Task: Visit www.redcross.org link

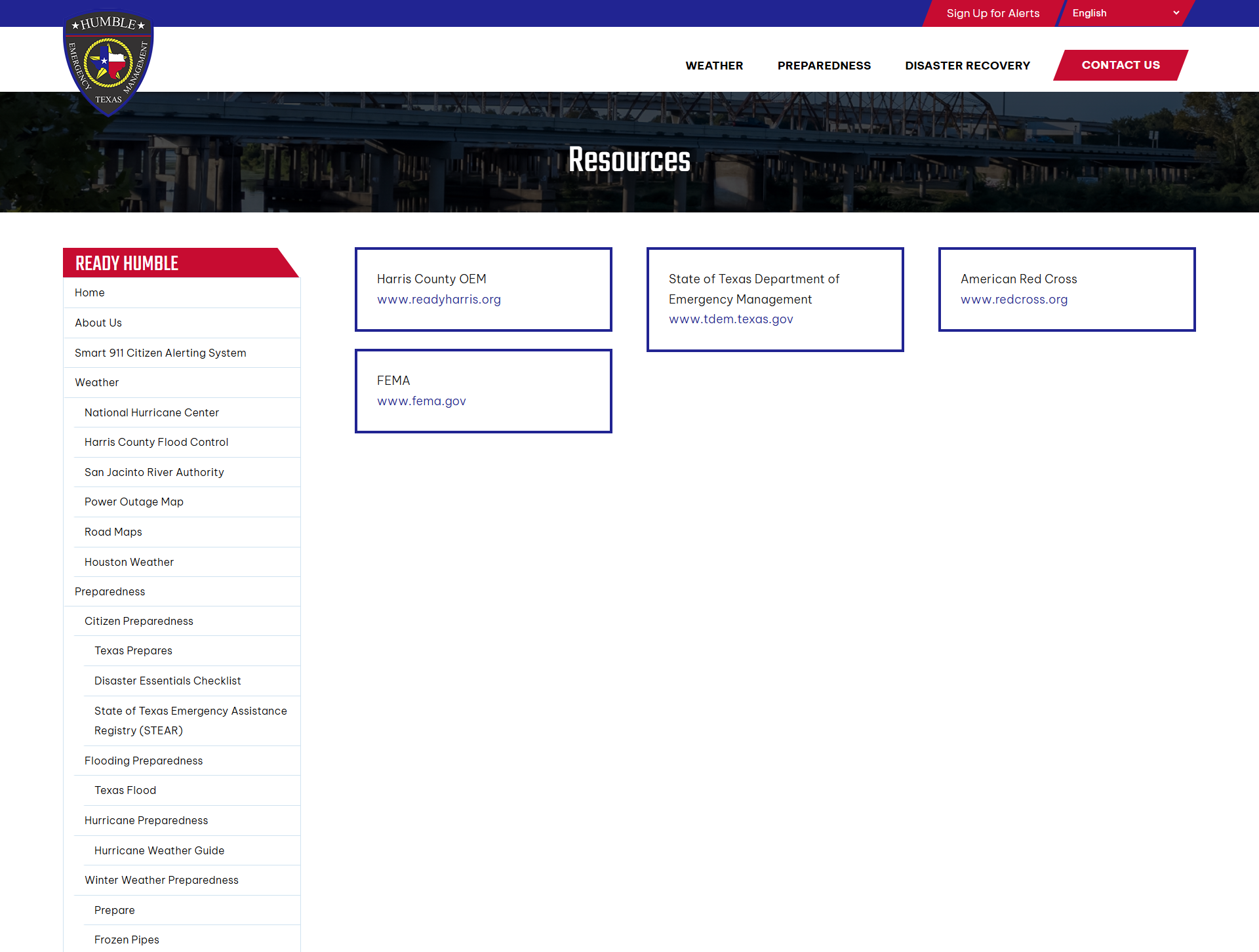Action: [x=1014, y=299]
